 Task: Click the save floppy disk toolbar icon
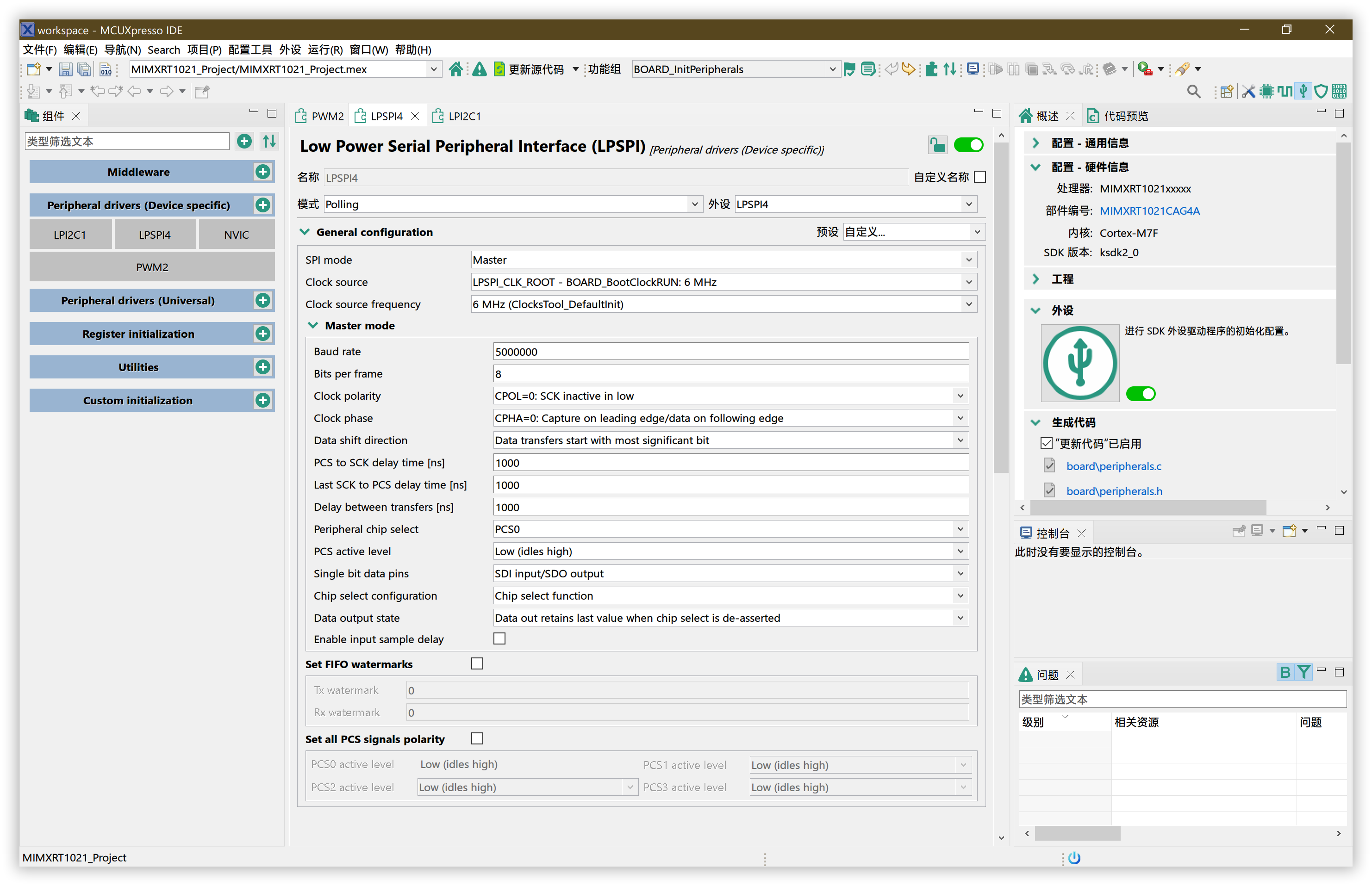pyautogui.click(x=65, y=69)
